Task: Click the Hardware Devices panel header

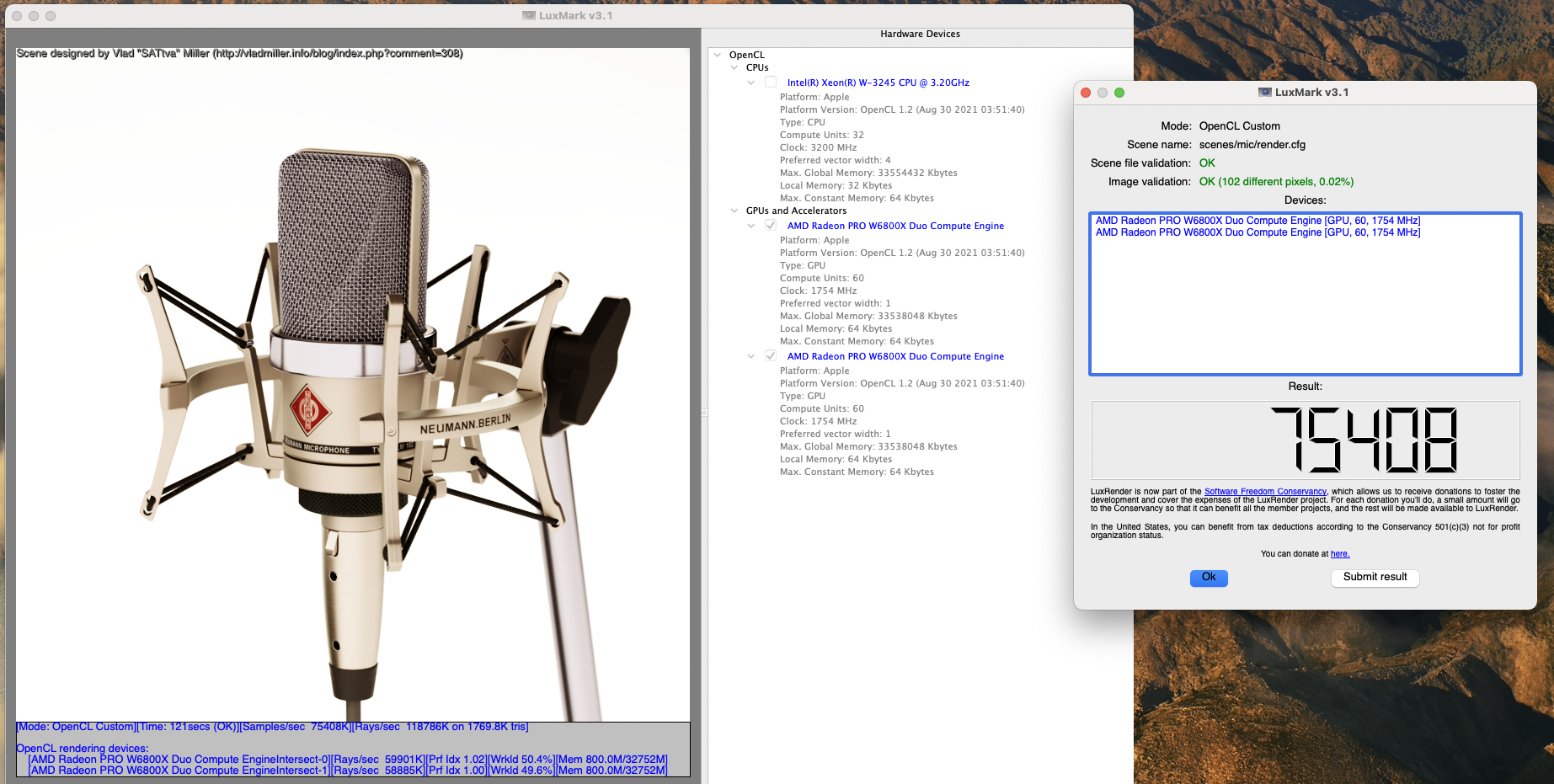Action: [920, 35]
